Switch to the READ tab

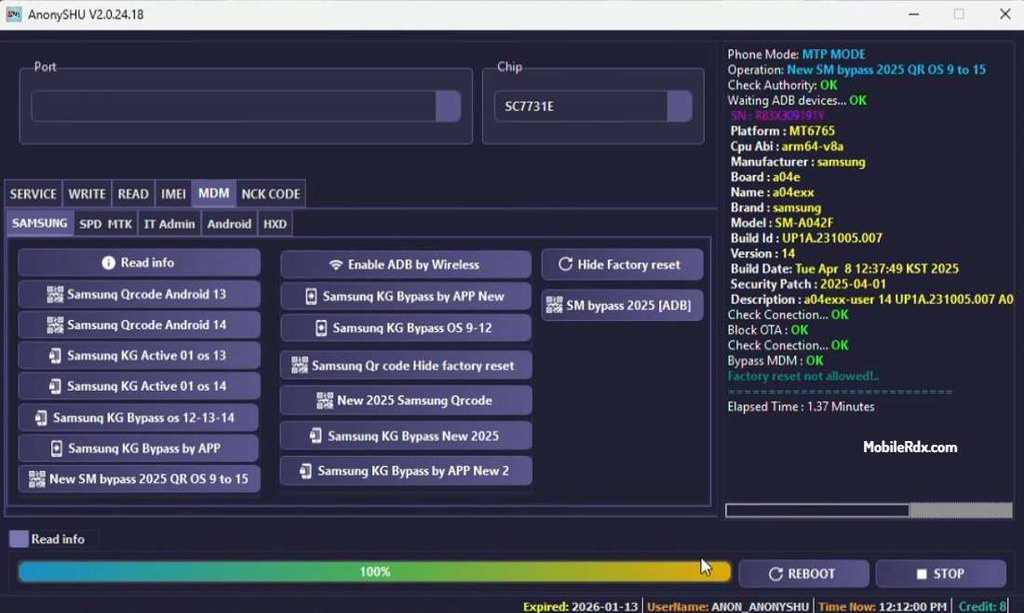click(x=133, y=194)
